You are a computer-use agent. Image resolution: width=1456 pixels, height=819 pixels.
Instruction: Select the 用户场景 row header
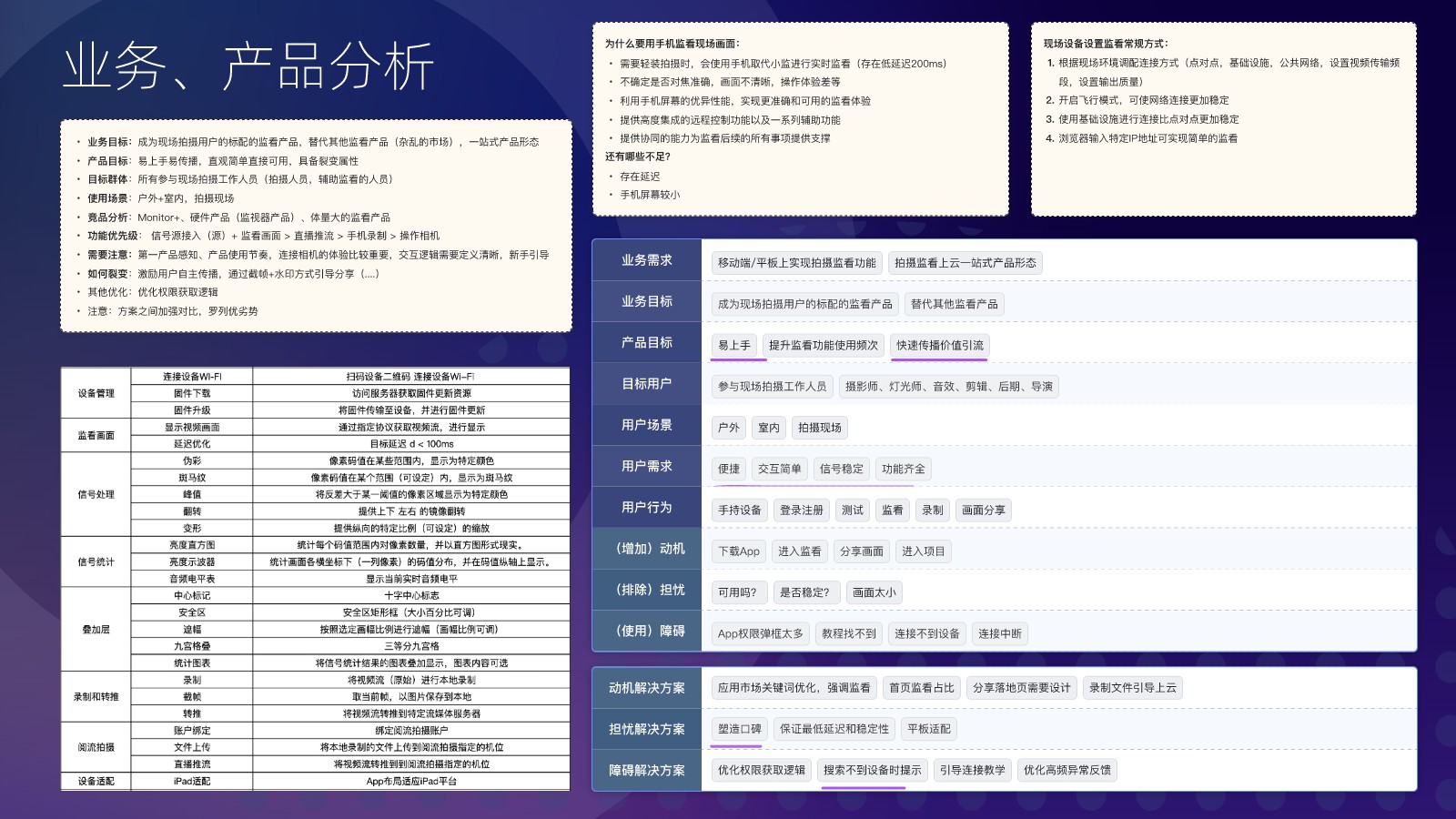647,425
